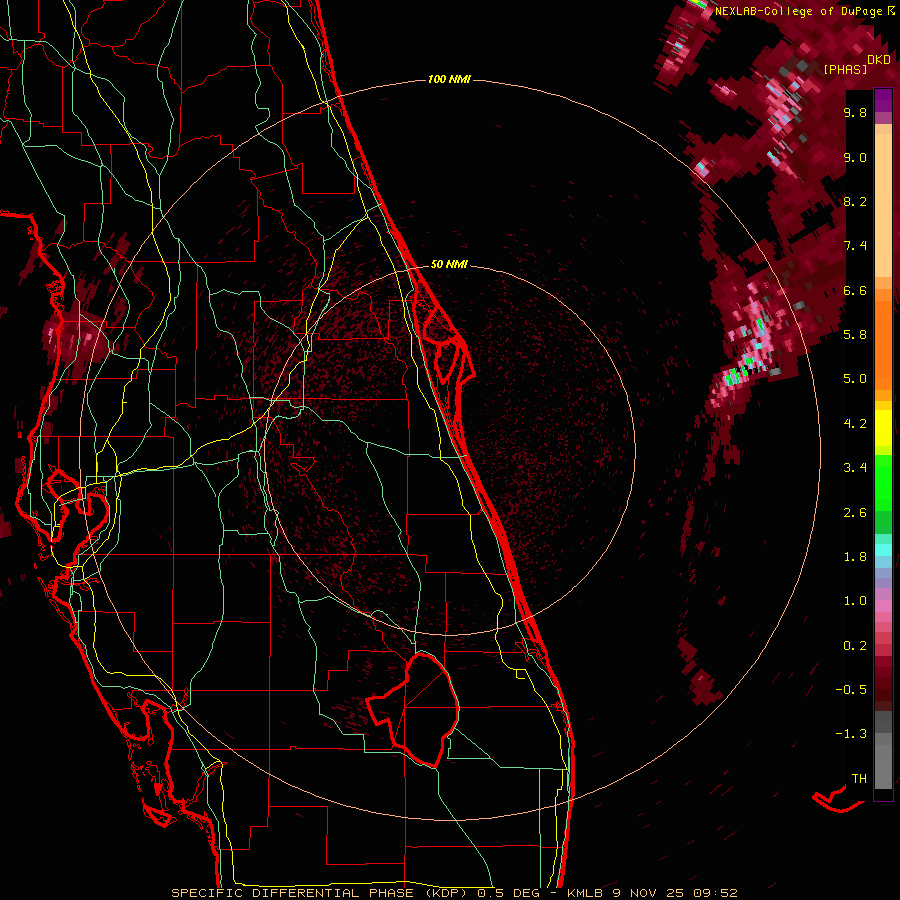This screenshot has height=900, width=900.
Task: Click the 1.0 value on color scale
Action: 855,601
